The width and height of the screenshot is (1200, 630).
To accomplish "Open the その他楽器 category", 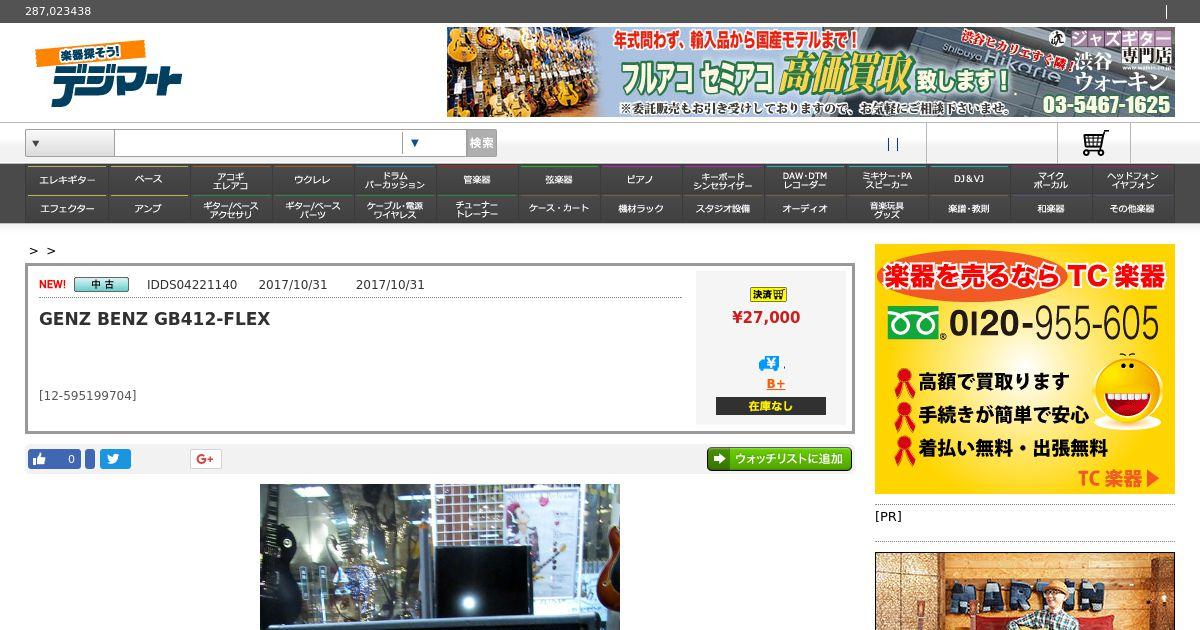I will pos(1132,209).
